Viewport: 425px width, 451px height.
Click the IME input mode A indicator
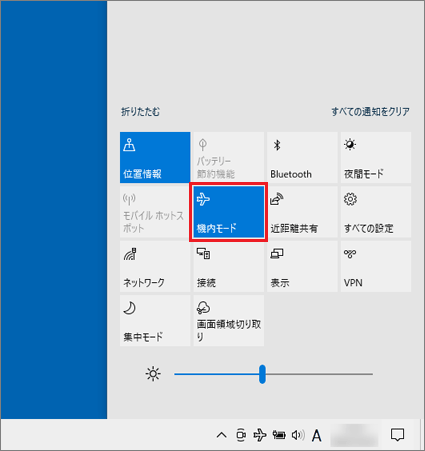[317, 435]
